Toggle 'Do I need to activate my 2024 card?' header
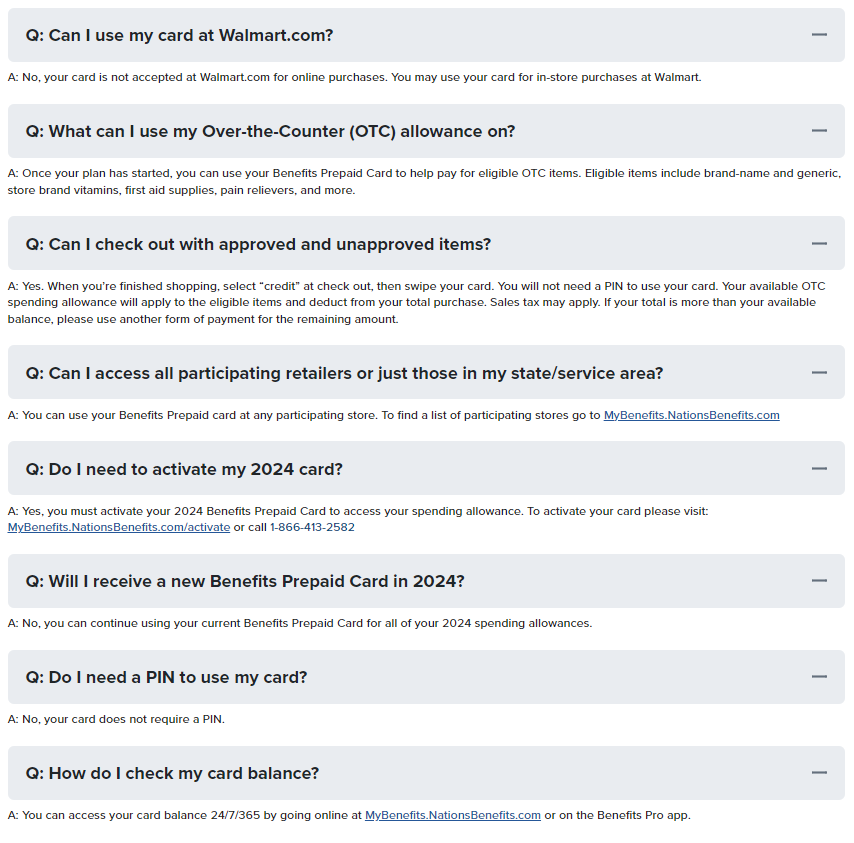Viewport: 854px width, 843px height. pyautogui.click(x=426, y=468)
